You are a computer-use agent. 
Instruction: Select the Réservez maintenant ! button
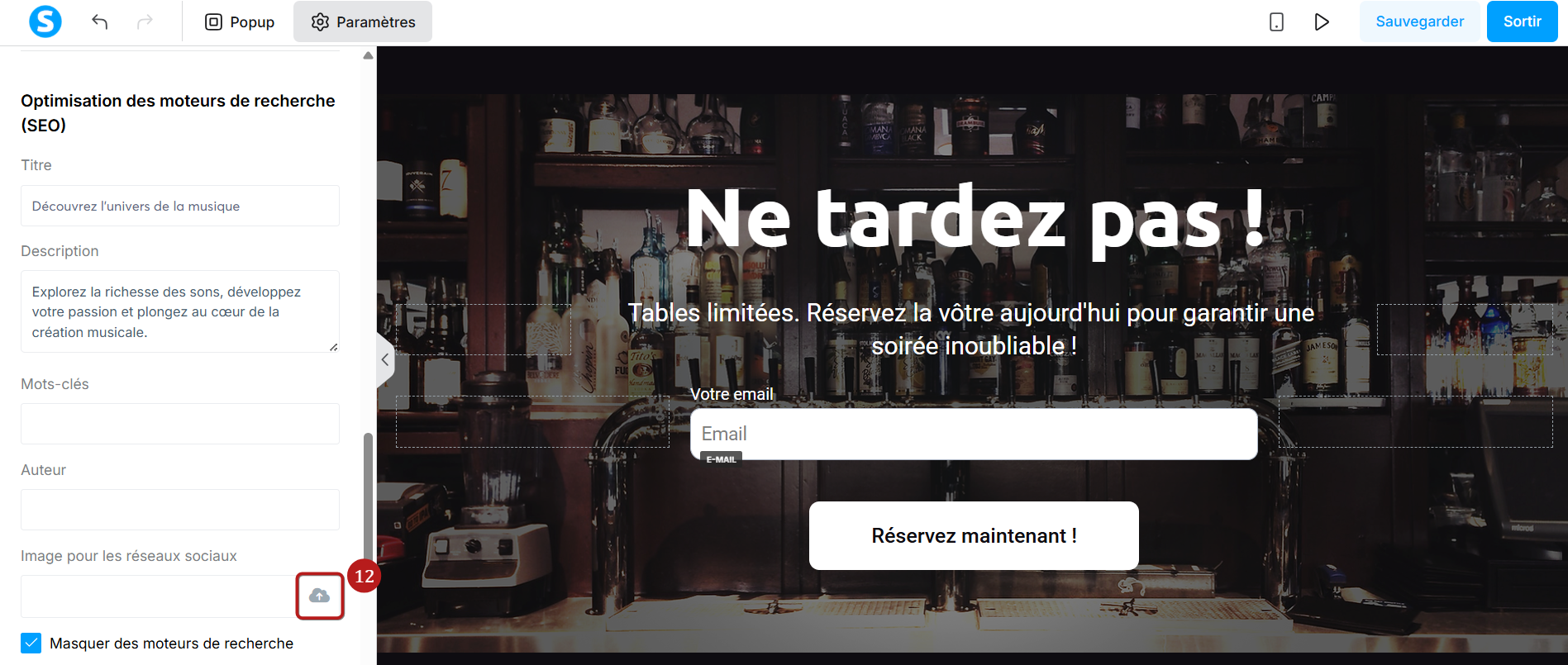pos(974,535)
